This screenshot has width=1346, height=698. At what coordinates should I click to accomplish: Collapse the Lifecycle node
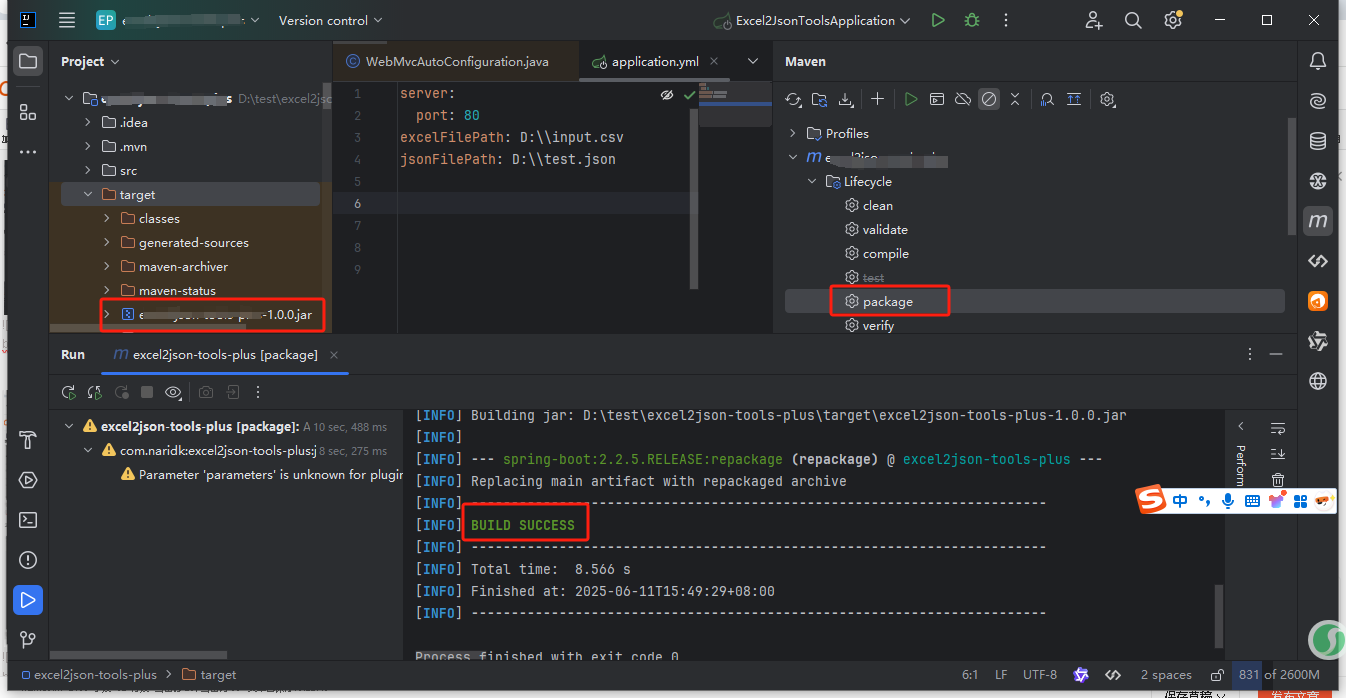coord(812,181)
